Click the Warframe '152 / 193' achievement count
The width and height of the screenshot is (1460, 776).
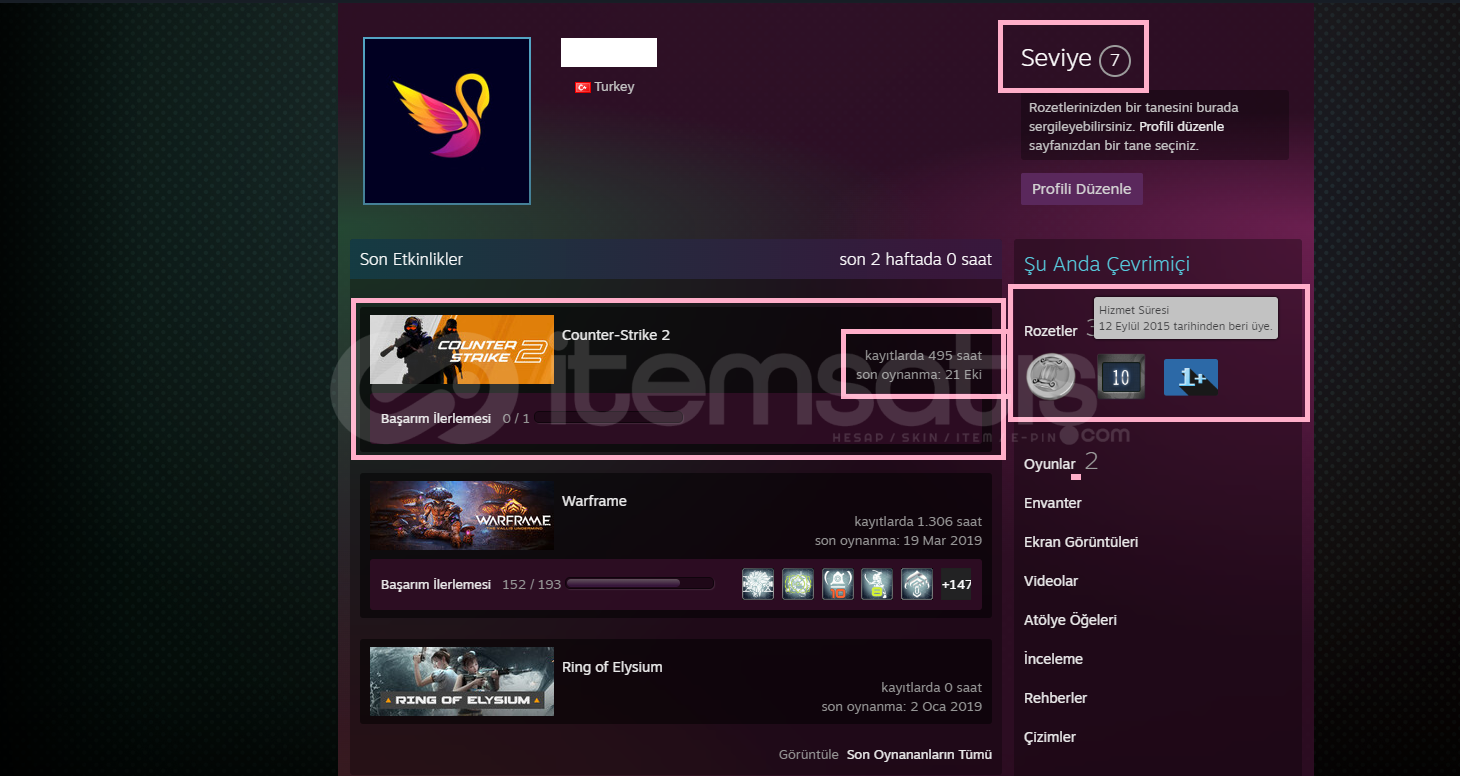[x=533, y=584]
